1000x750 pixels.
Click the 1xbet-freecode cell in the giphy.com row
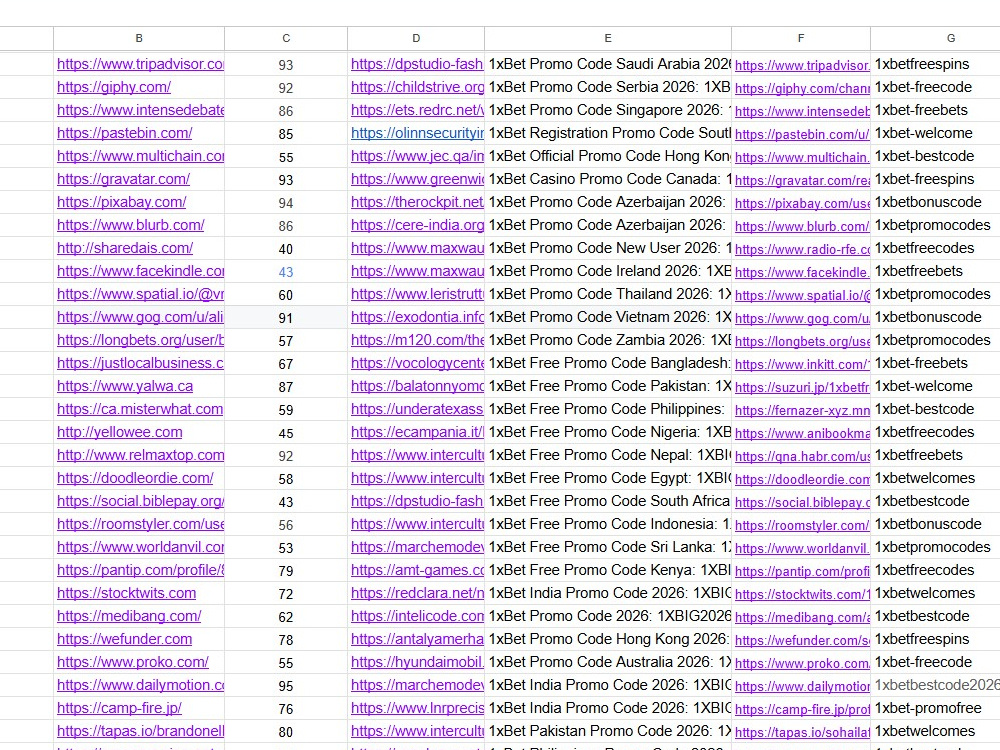(x=936, y=87)
